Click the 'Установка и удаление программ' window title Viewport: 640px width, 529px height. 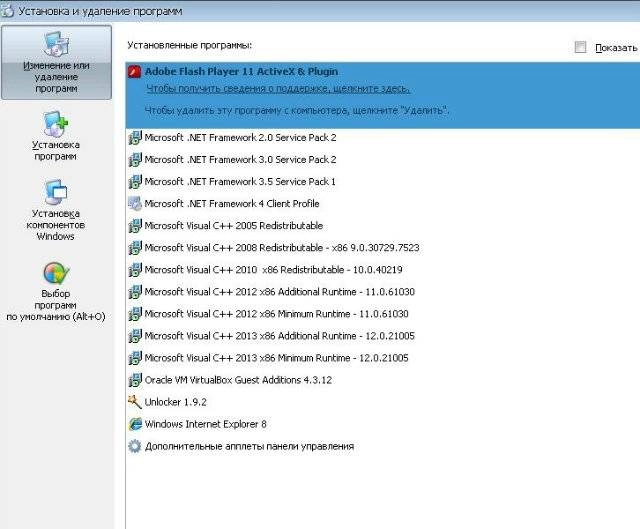100,11
